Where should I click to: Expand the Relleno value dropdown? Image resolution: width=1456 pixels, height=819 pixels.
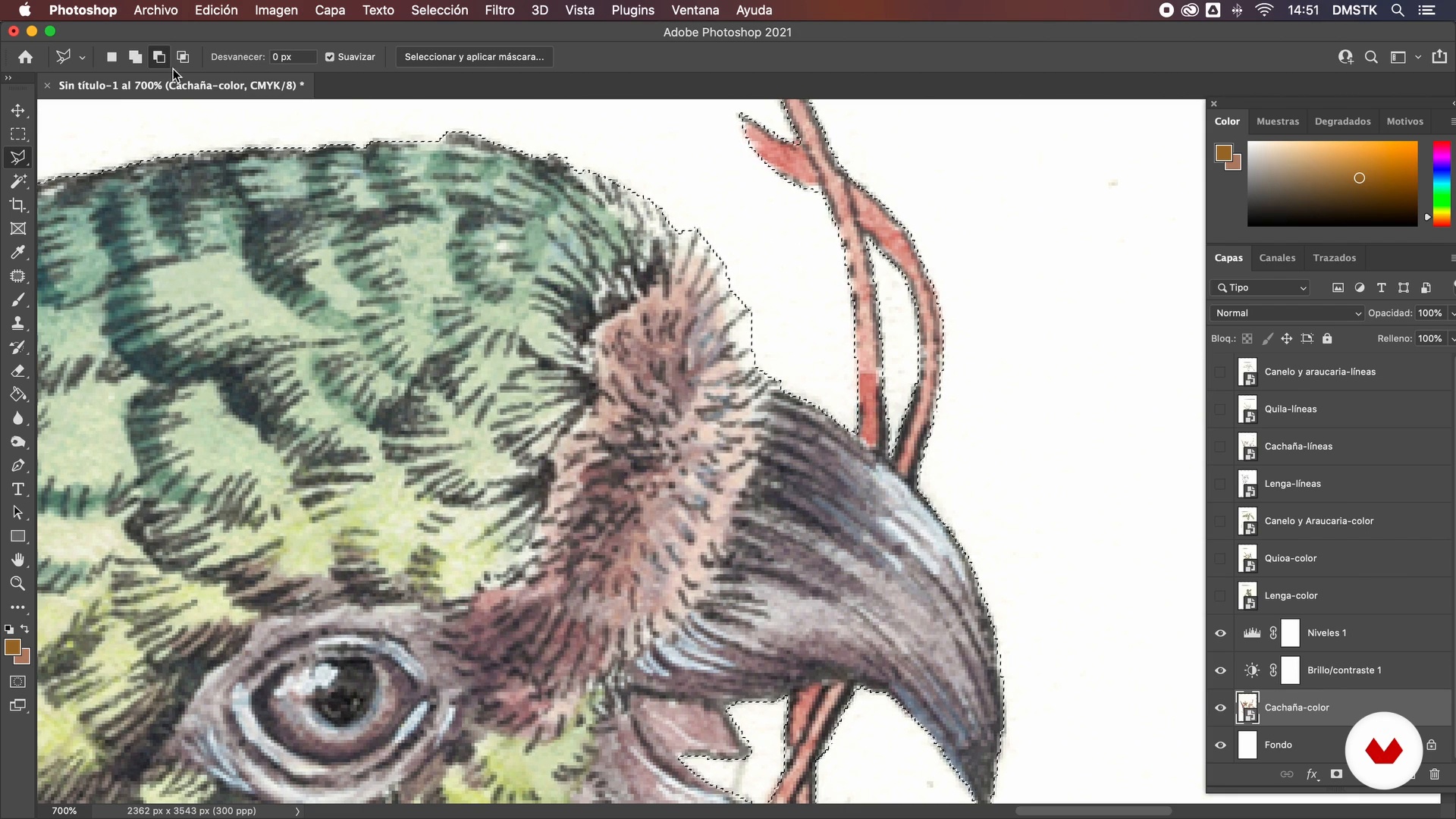coord(1452,339)
